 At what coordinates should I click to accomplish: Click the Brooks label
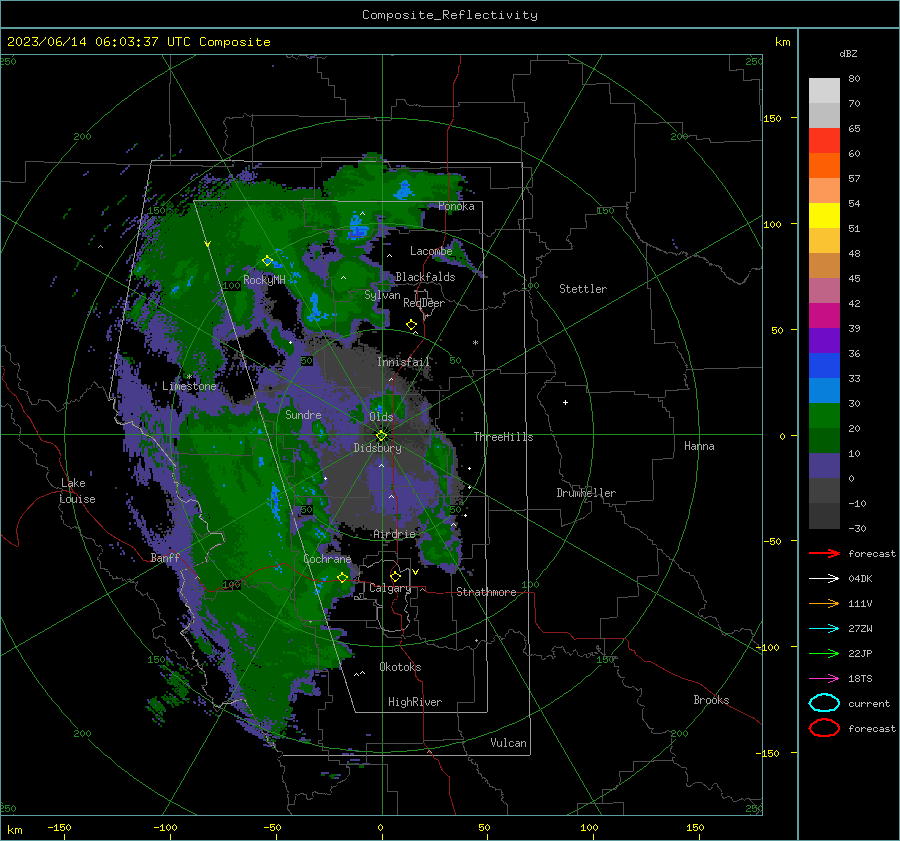[711, 700]
